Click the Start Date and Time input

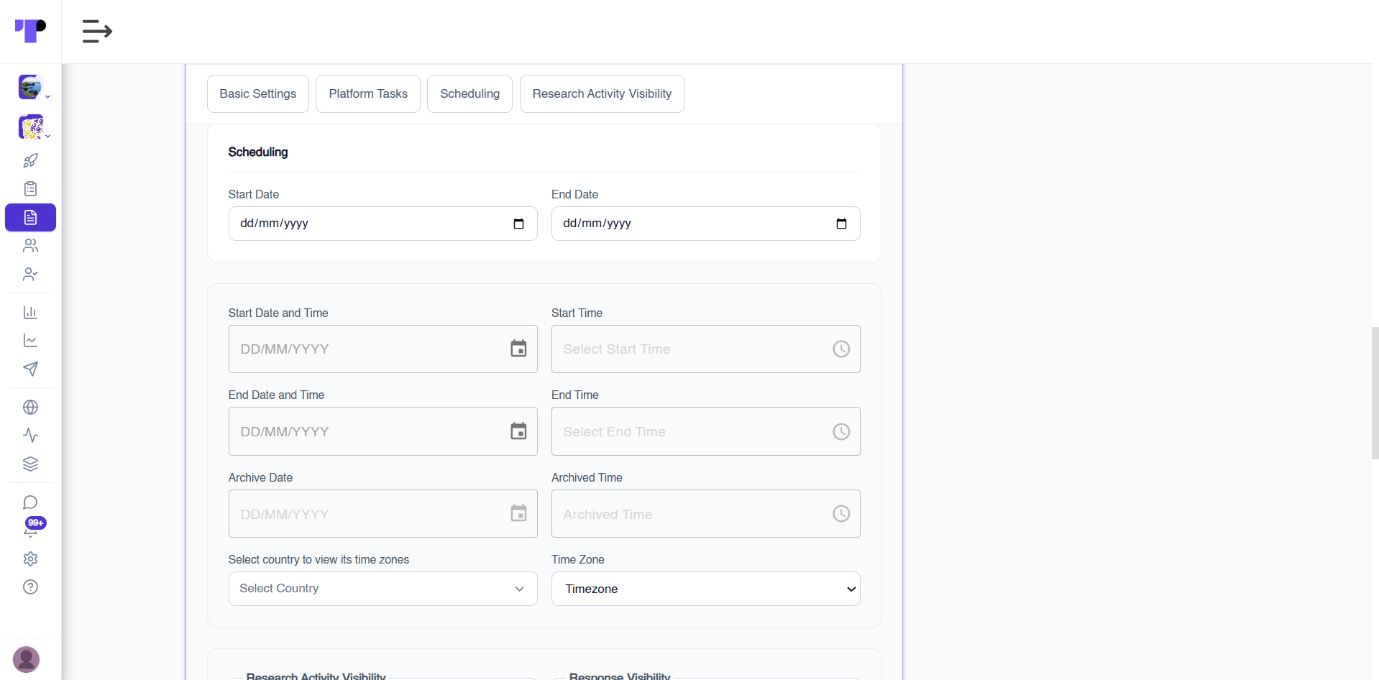pos(383,349)
